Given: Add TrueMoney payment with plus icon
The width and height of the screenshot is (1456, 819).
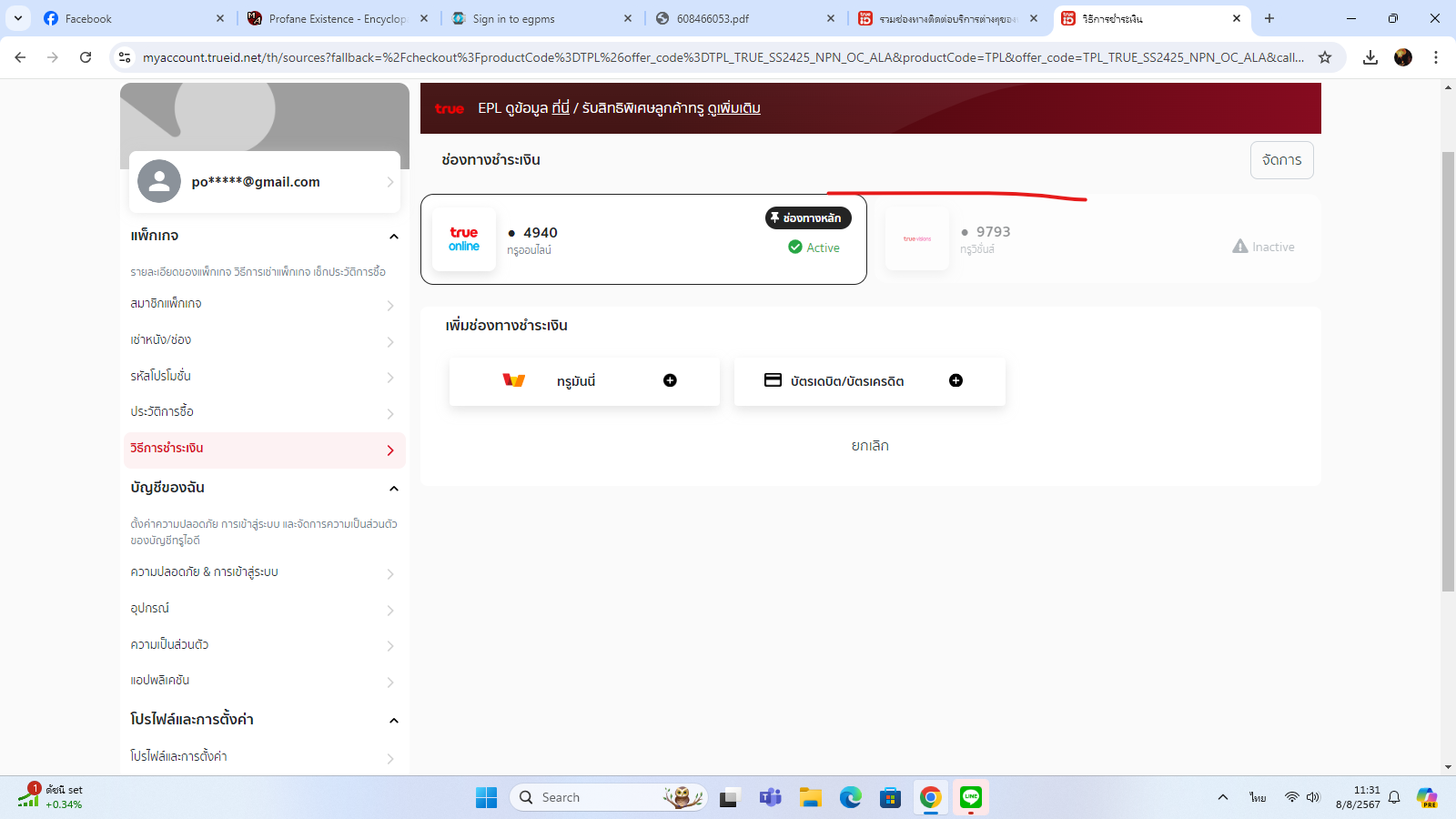Looking at the screenshot, I should tap(670, 380).
